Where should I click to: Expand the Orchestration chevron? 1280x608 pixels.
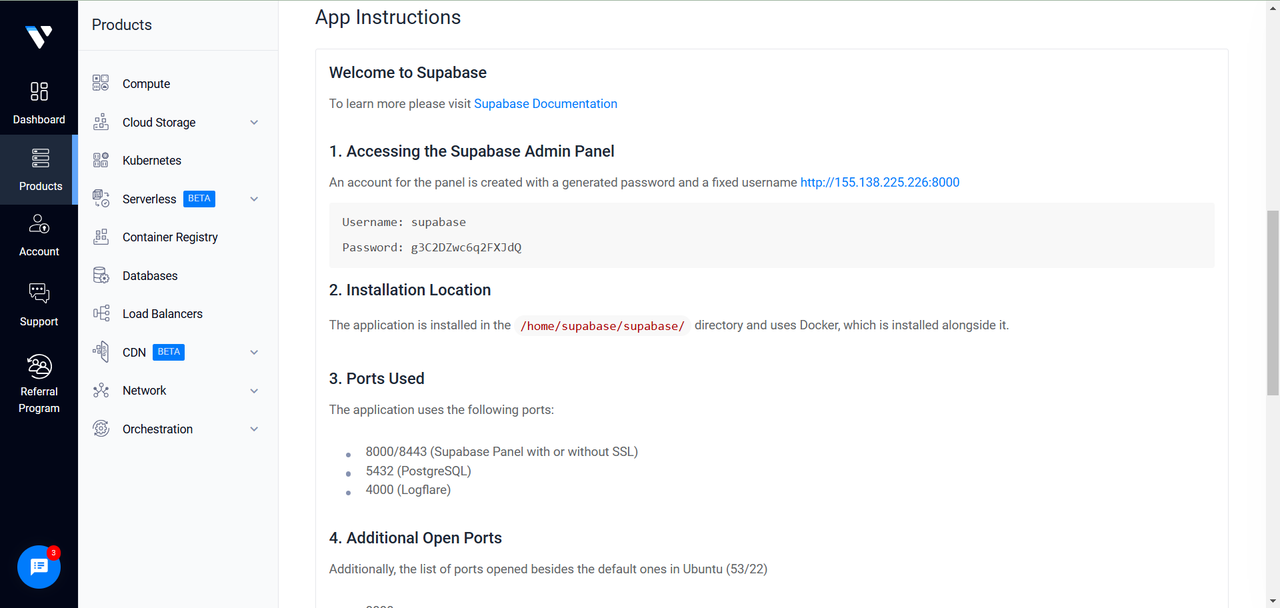[254, 429]
